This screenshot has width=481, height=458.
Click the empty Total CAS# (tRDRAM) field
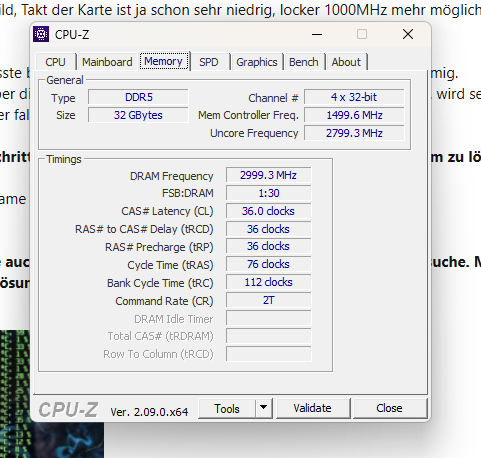(x=269, y=336)
